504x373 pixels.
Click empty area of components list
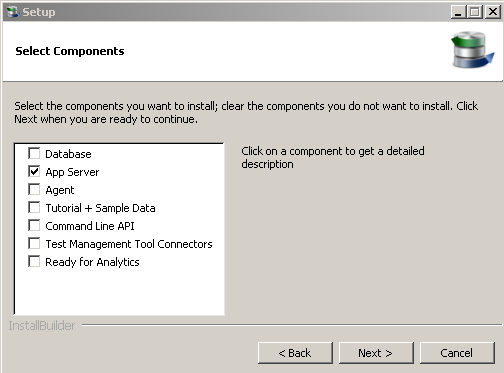(x=119, y=292)
